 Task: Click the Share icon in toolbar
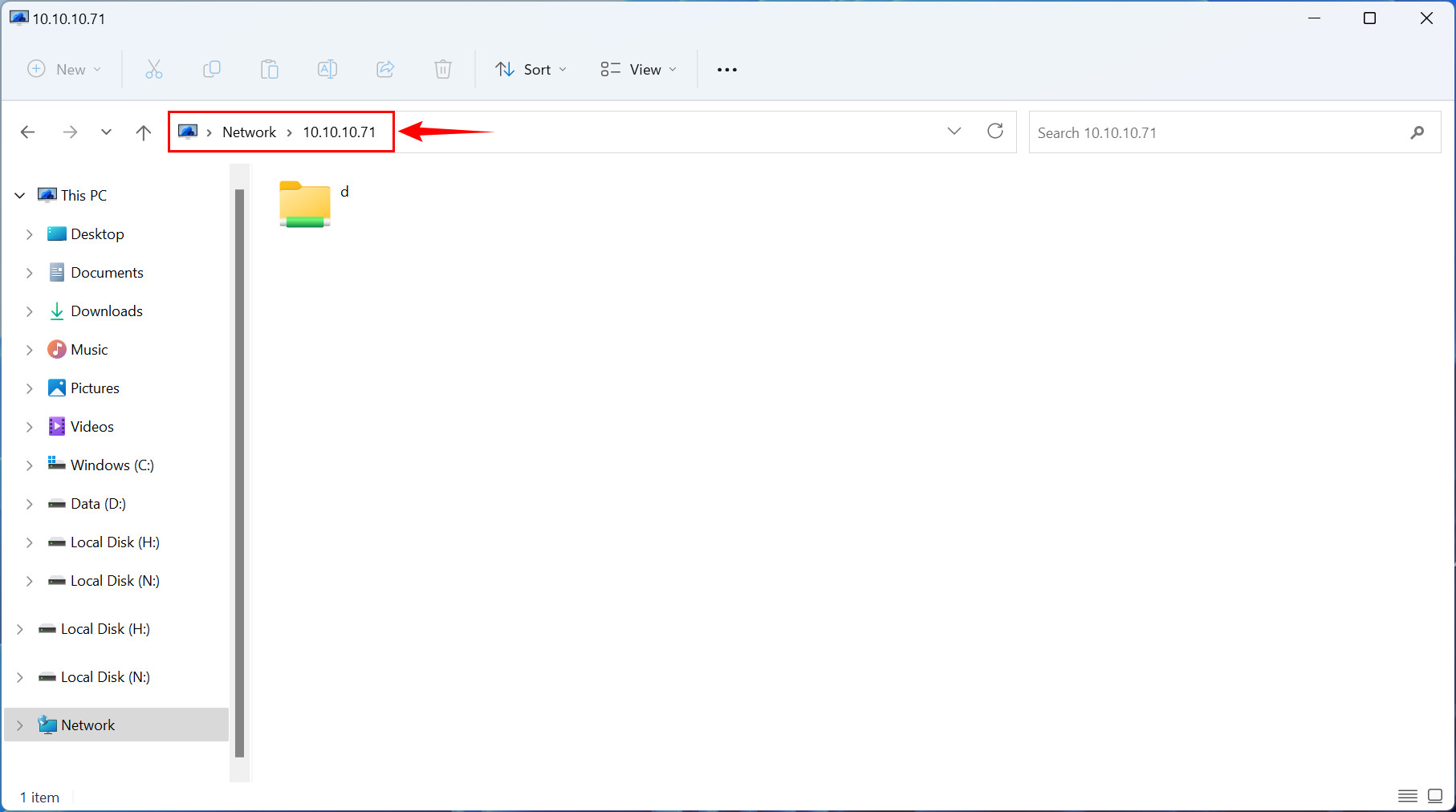click(385, 70)
